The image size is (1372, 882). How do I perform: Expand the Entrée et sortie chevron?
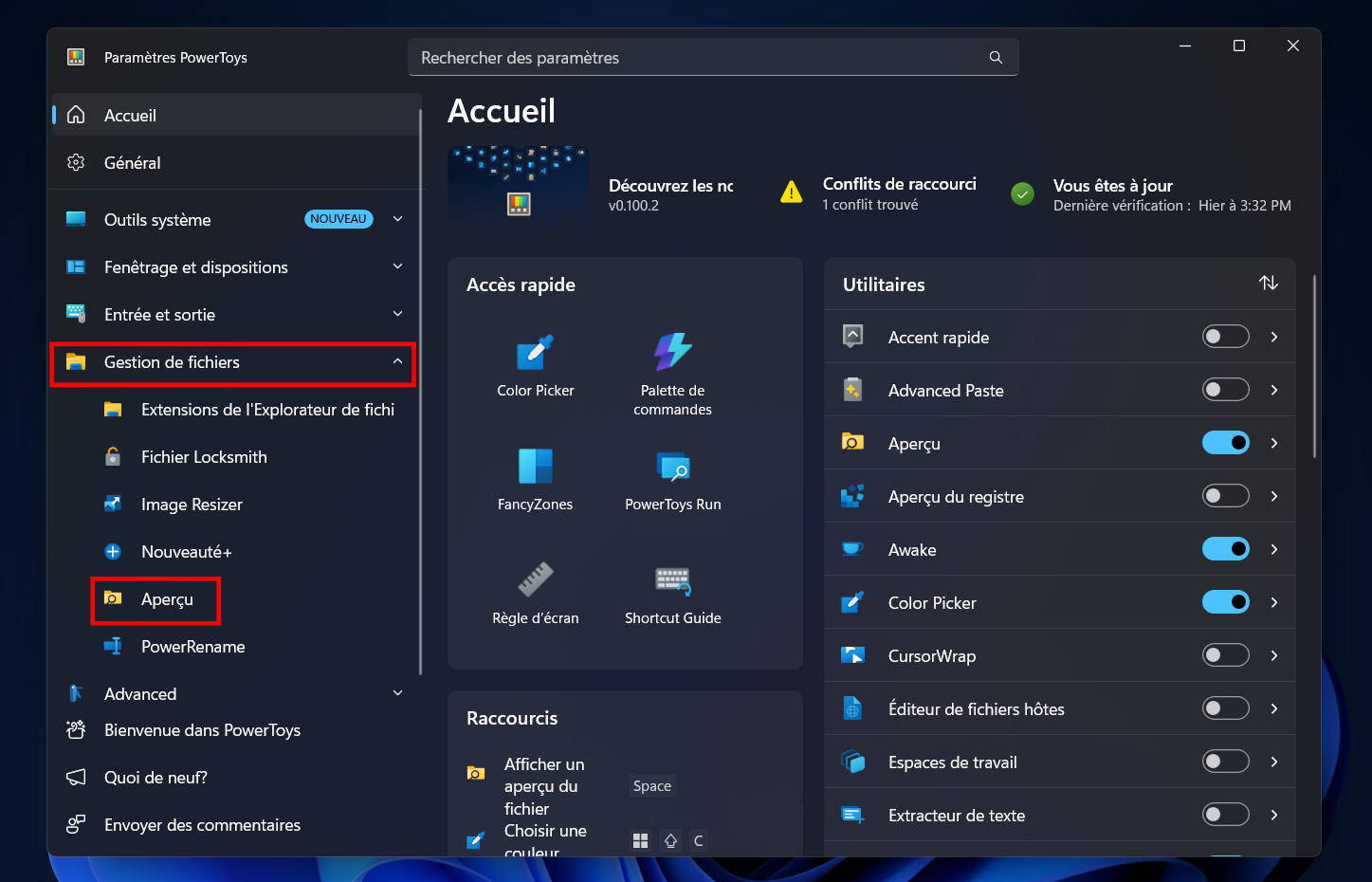(398, 314)
